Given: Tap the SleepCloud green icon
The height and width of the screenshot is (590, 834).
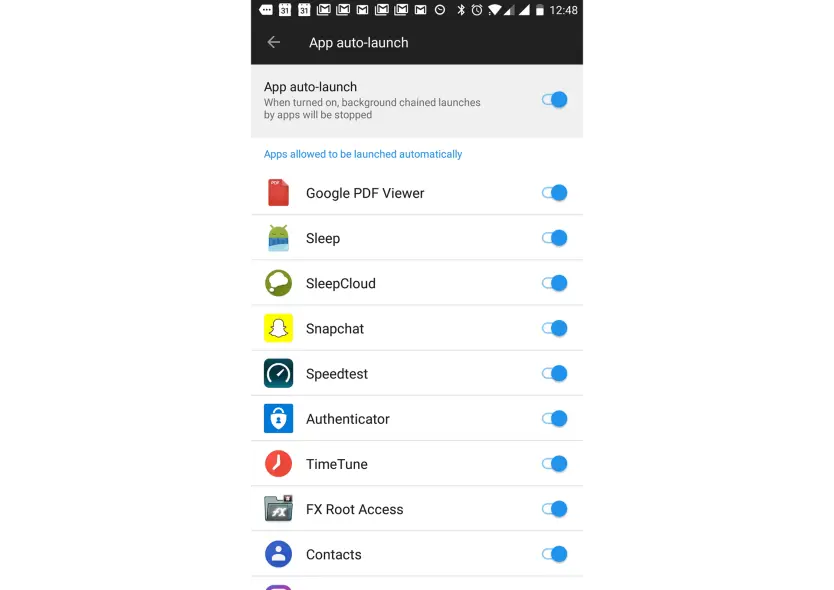Looking at the screenshot, I should coord(278,283).
